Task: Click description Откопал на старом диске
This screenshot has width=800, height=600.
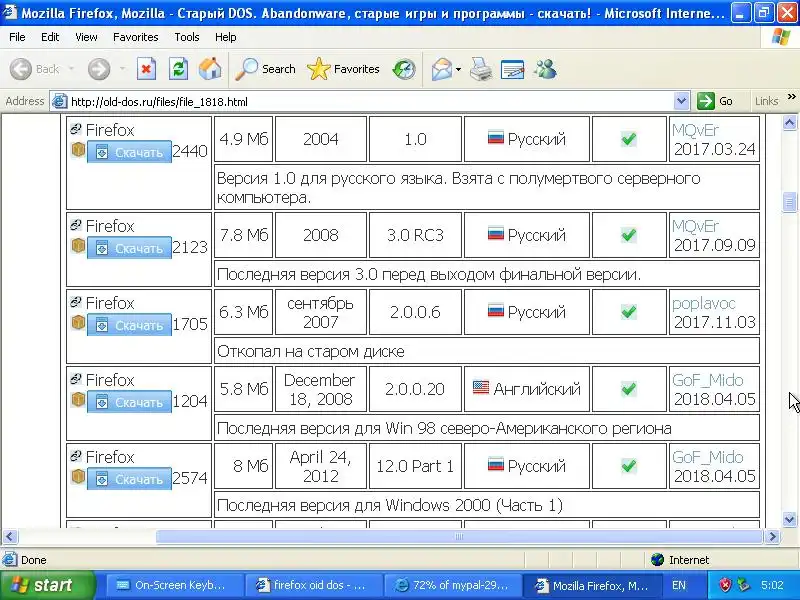Action: (311, 352)
